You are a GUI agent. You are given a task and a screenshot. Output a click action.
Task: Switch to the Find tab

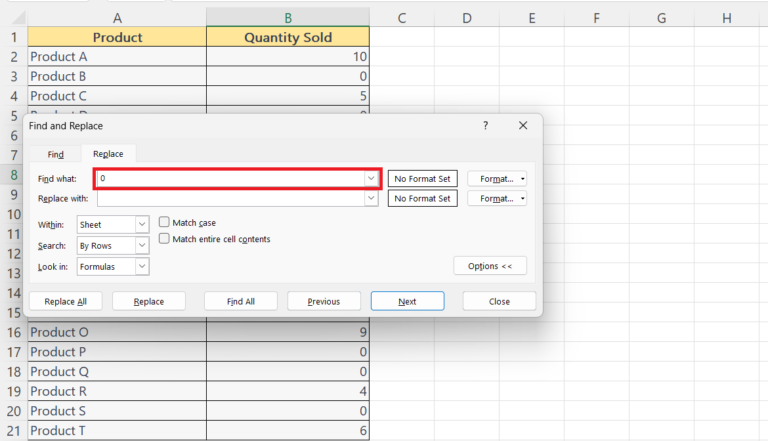point(56,154)
